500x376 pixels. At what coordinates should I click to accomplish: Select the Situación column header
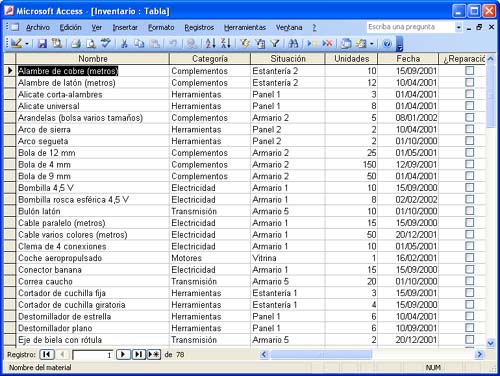tap(288, 59)
